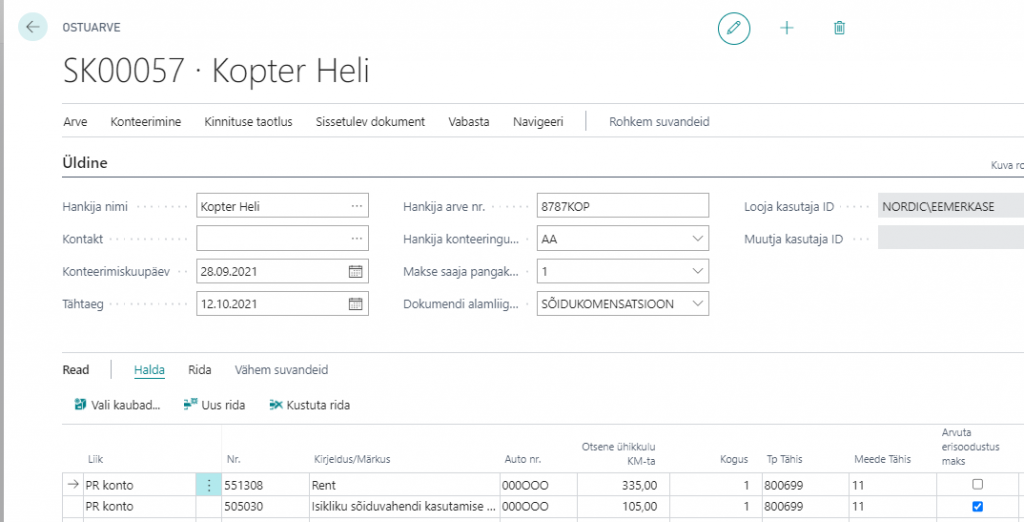Screen dimensions: 1024x522
Task: Open the Tähtaeg calendar picker
Action: (x=355, y=304)
